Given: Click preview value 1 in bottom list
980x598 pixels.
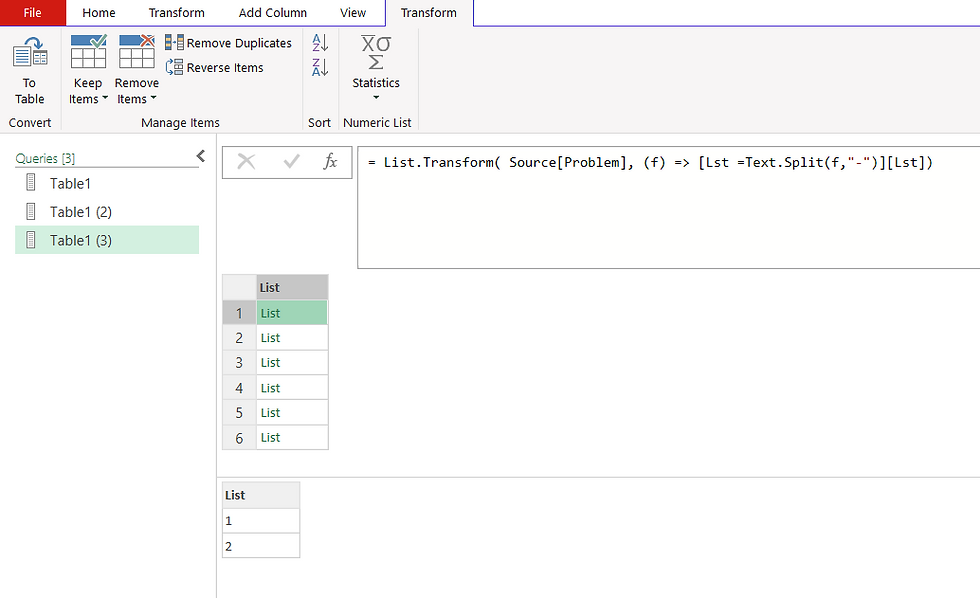Looking at the screenshot, I should pyautogui.click(x=261, y=521).
